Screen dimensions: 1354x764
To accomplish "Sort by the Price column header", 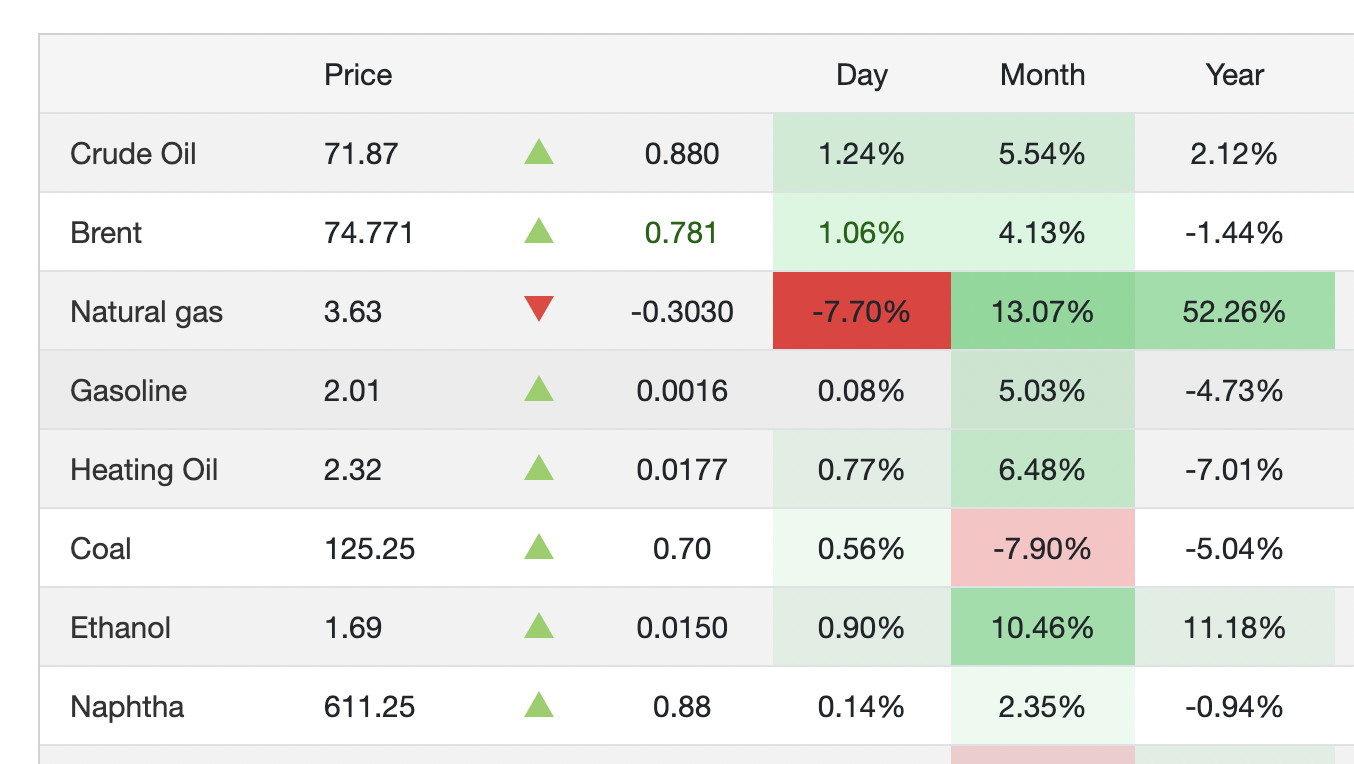I will pyautogui.click(x=358, y=75).
